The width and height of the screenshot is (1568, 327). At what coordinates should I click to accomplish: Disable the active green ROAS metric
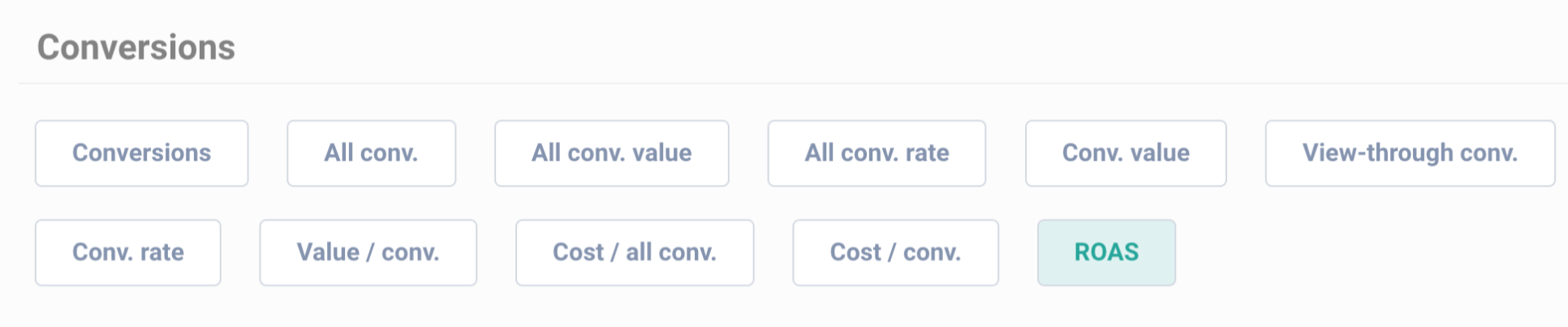tap(1106, 252)
